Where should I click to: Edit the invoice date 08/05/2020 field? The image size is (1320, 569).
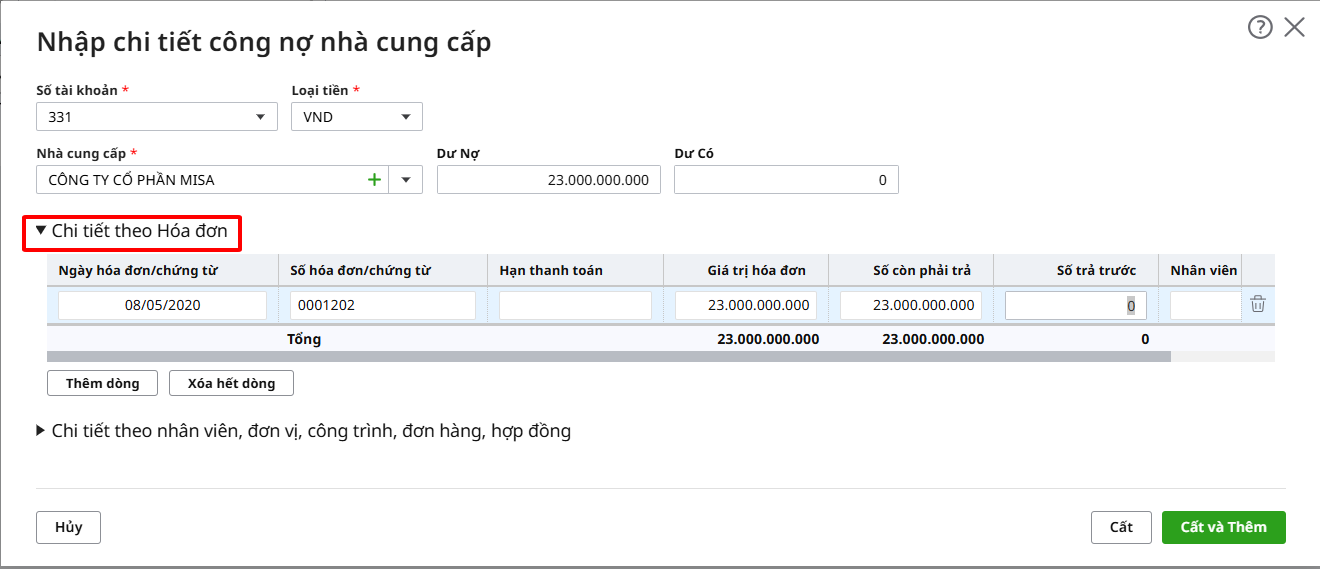click(x=162, y=306)
